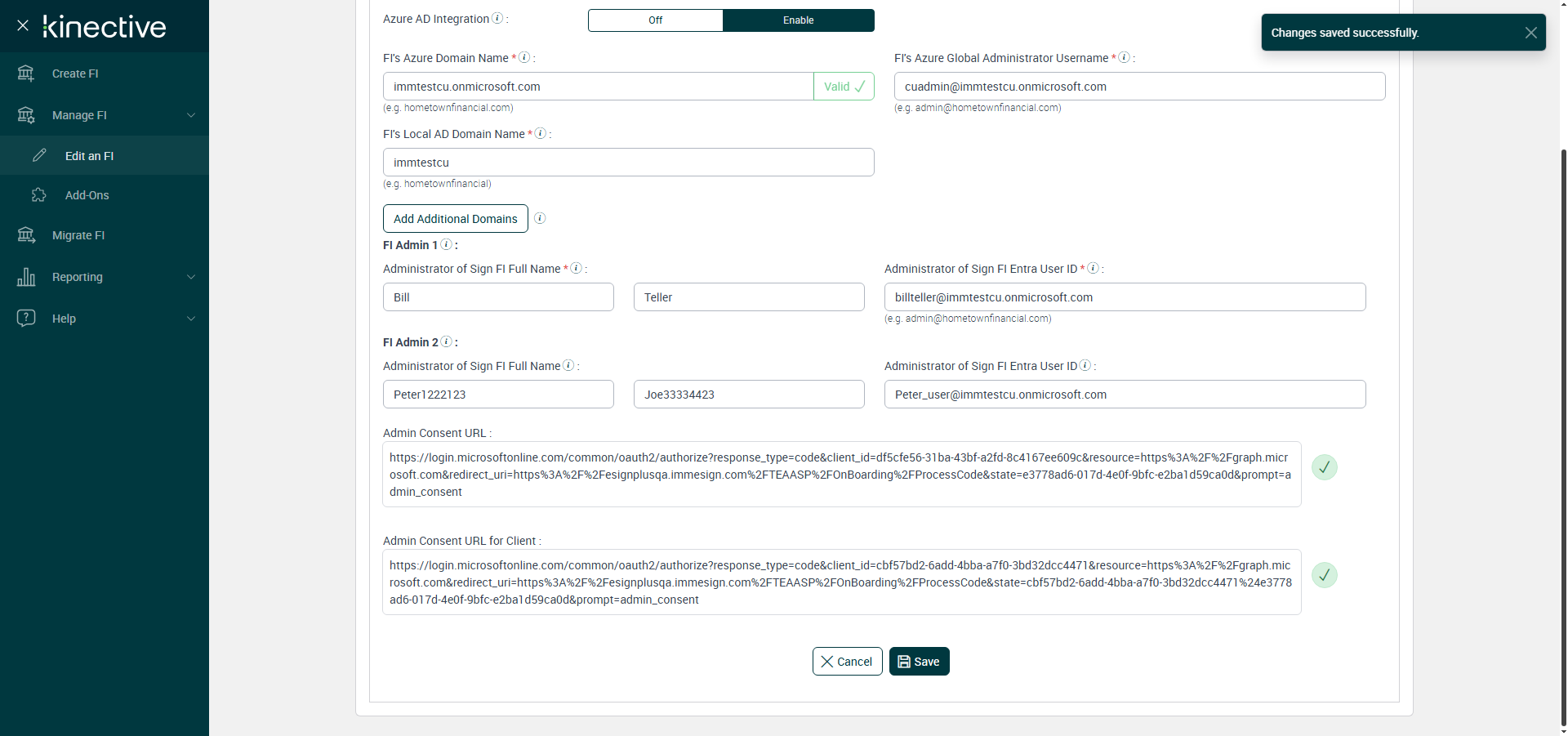Viewport: 1568px width, 736px height.
Task: Click the Admin Consent URL text box
Action: pos(842,475)
